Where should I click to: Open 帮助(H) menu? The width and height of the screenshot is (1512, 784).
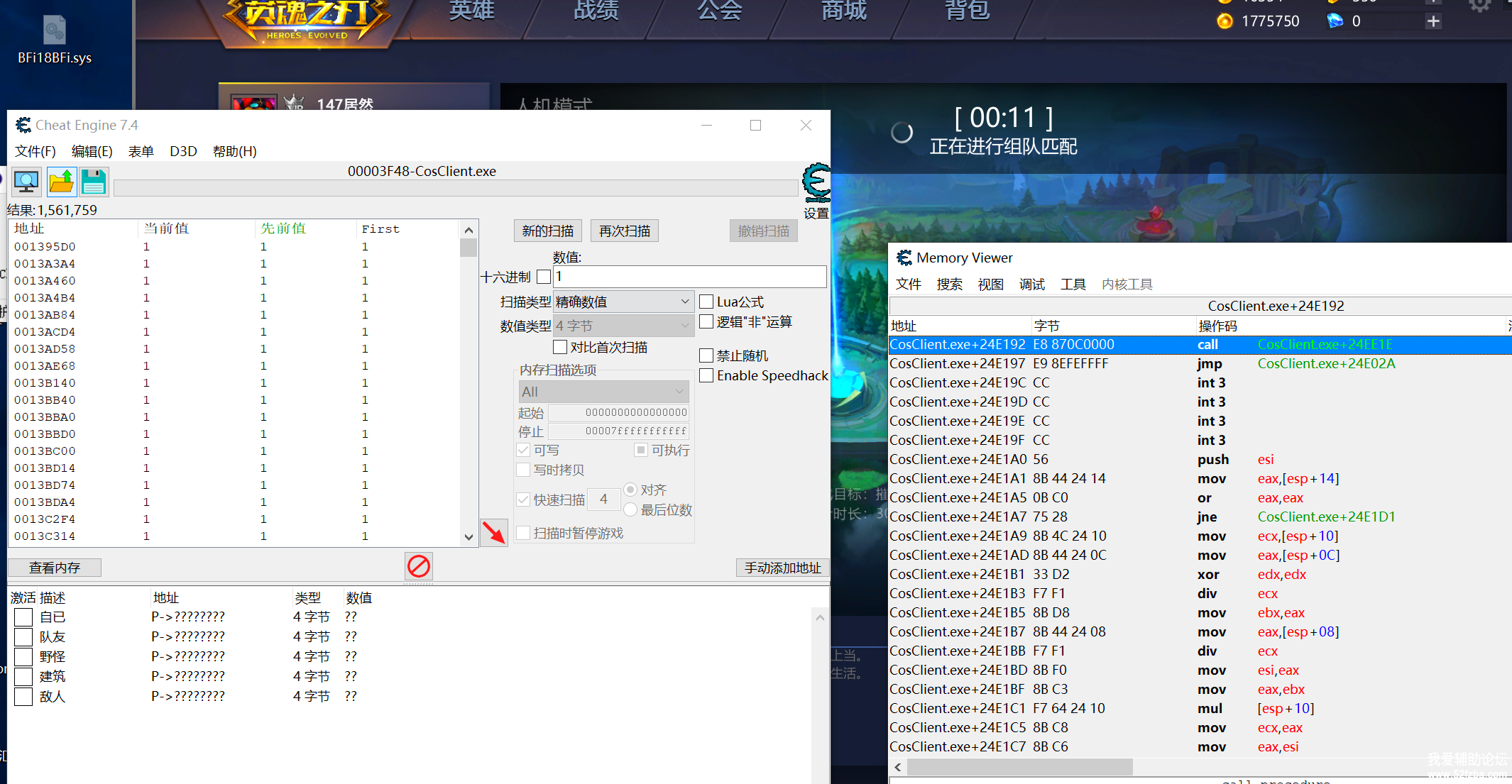pyautogui.click(x=235, y=151)
